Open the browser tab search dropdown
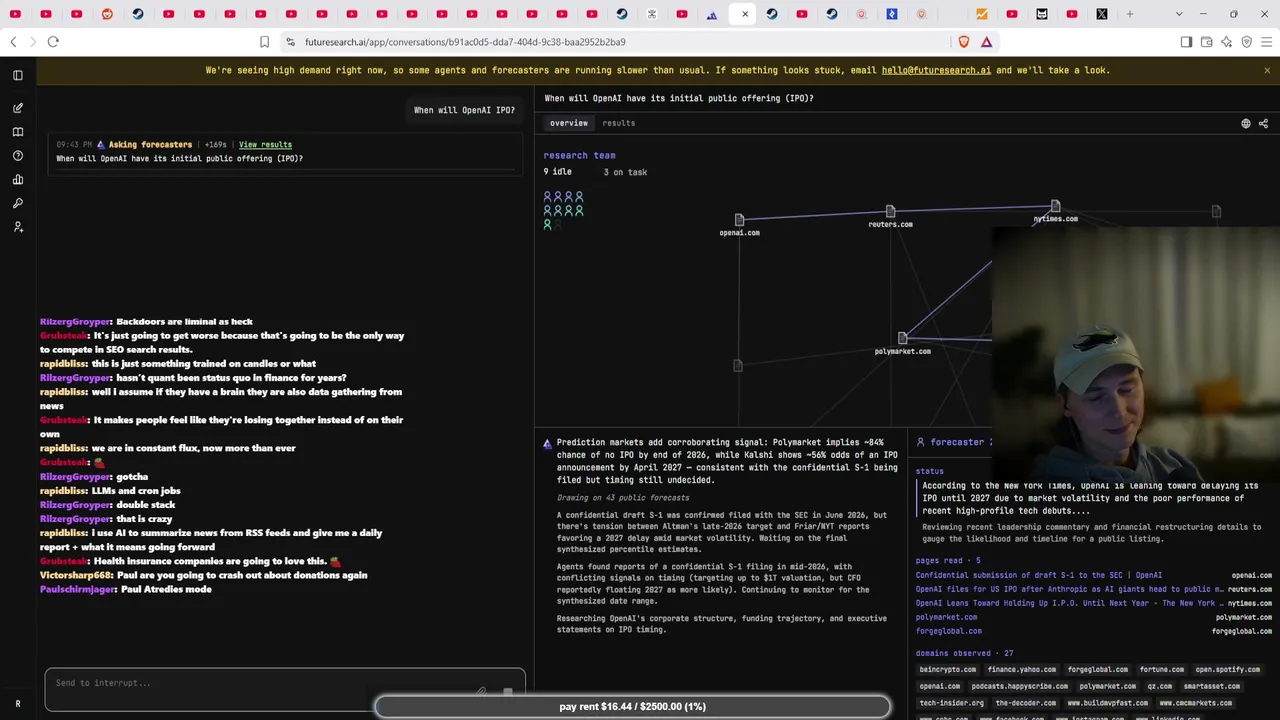 pos(1179,14)
